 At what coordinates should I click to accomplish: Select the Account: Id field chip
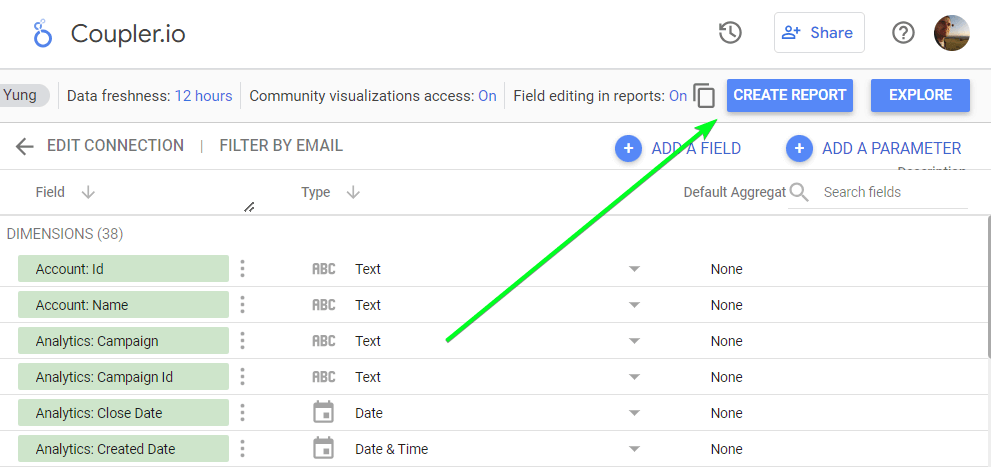point(123,269)
